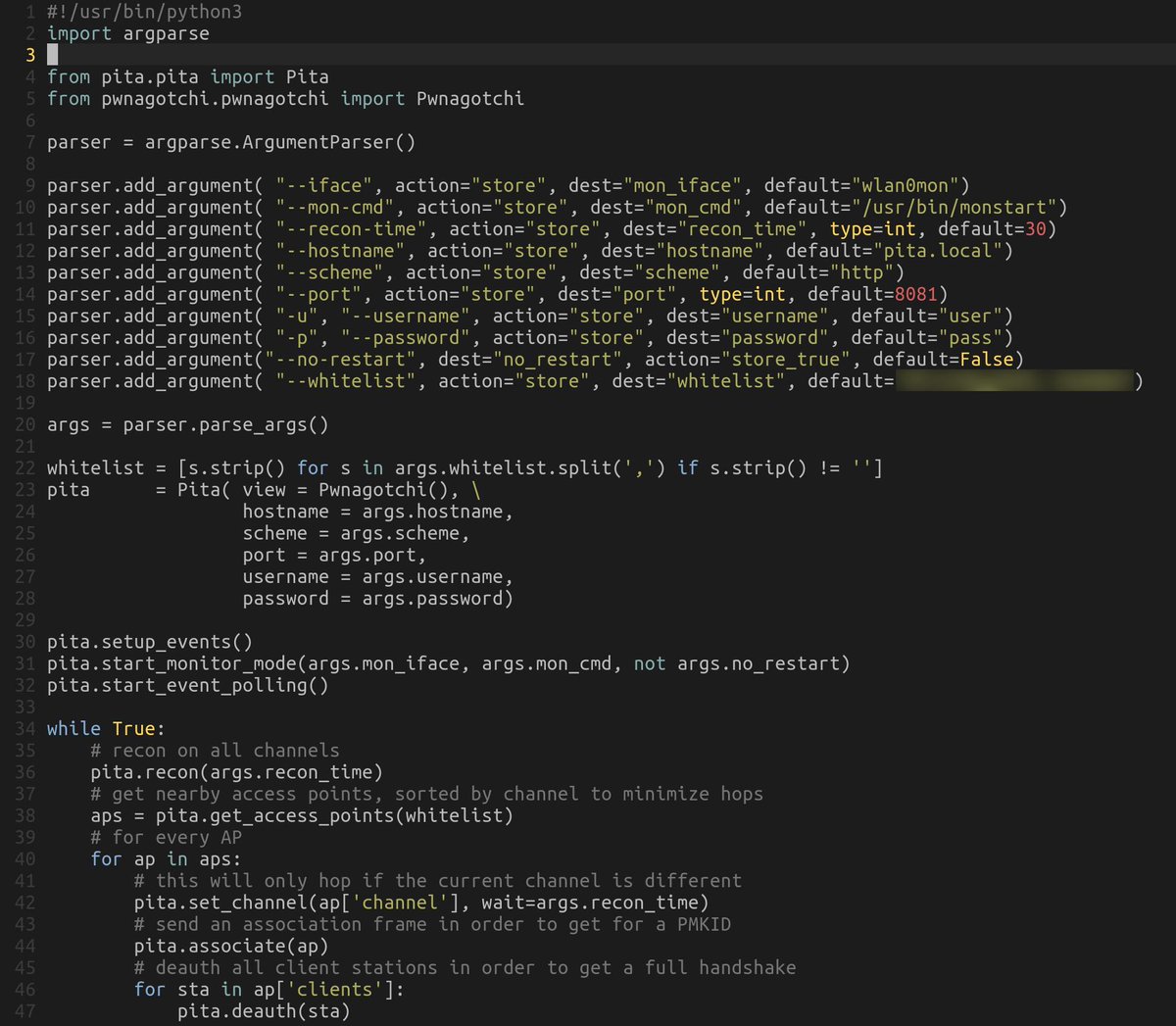Click 'Pwnagotchi()' view argument on line 23
The width and height of the screenshot is (1176, 1026).
coord(384,489)
